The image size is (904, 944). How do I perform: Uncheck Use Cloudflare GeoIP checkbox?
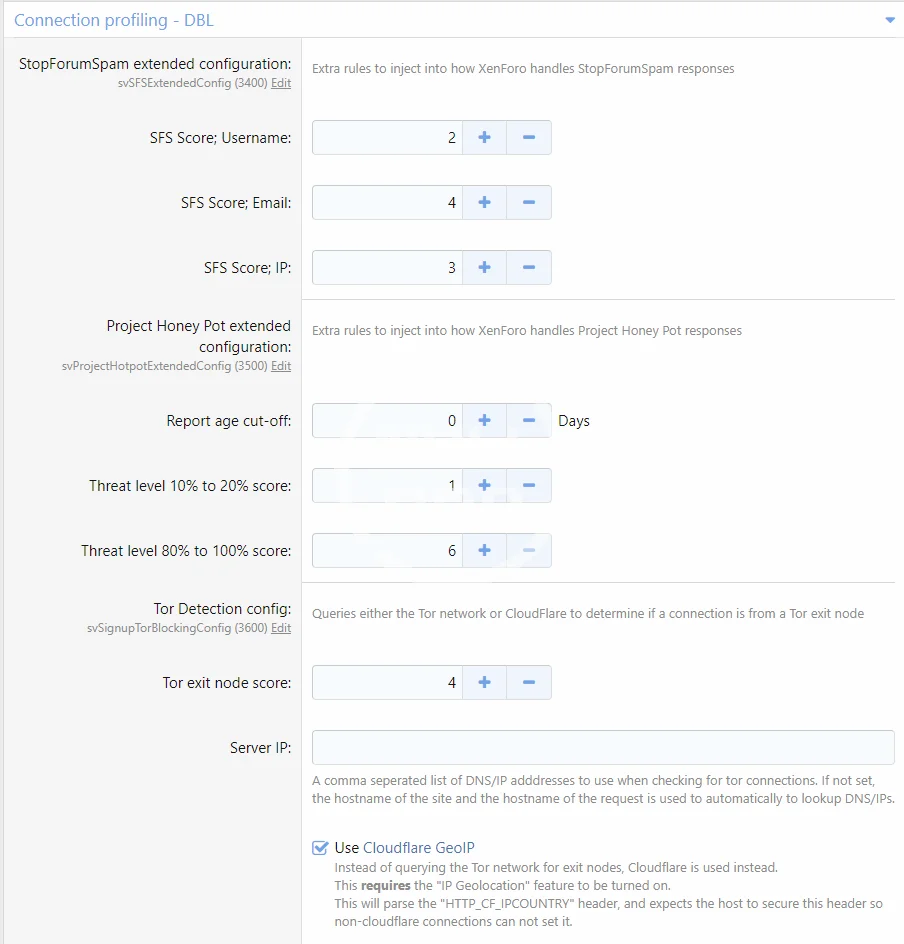click(320, 848)
